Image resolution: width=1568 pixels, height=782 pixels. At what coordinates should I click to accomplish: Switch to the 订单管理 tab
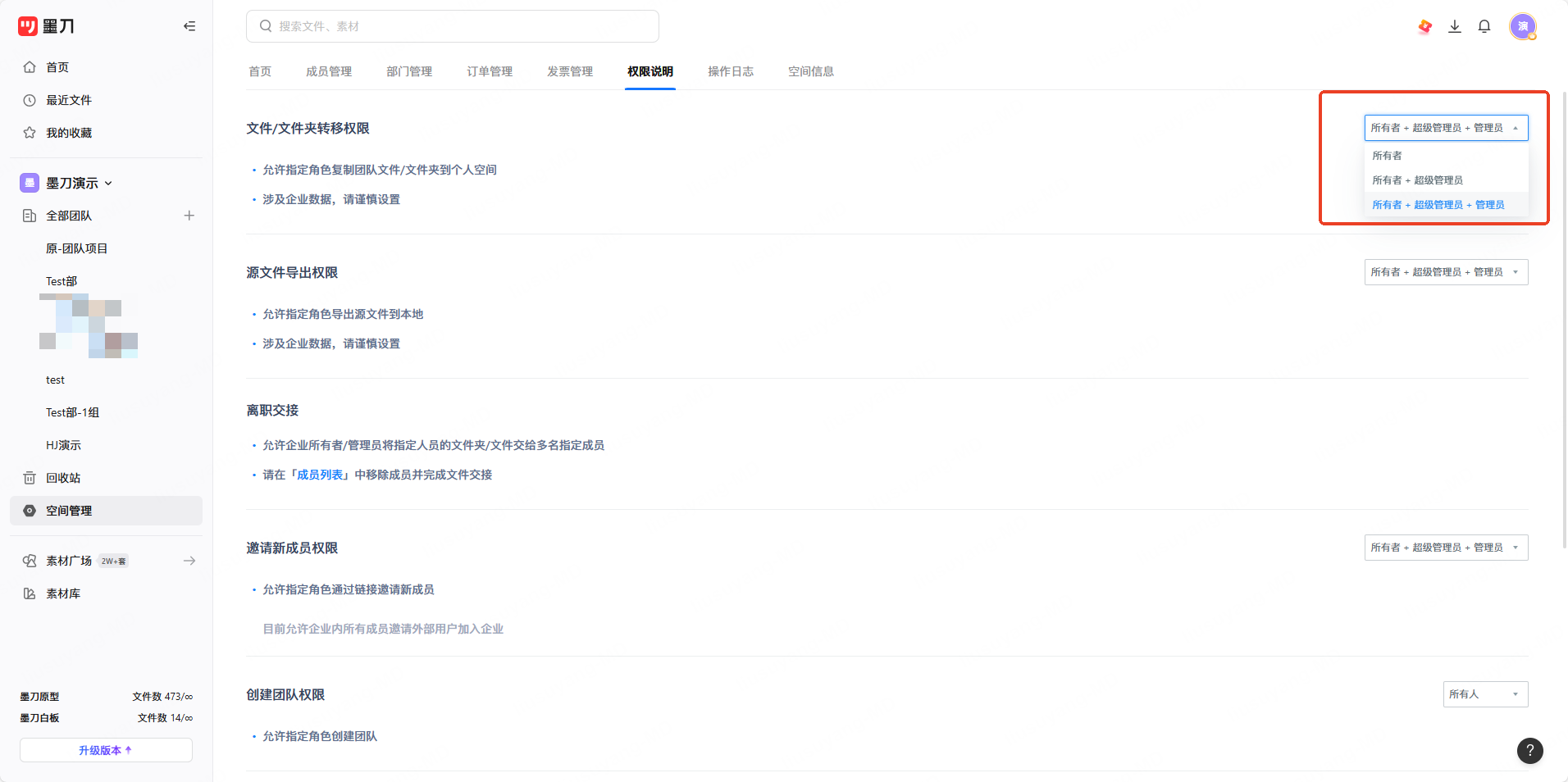(490, 71)
